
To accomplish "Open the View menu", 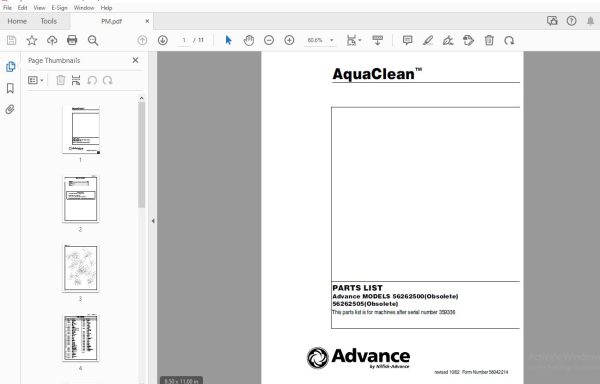I will pos(39,8).
